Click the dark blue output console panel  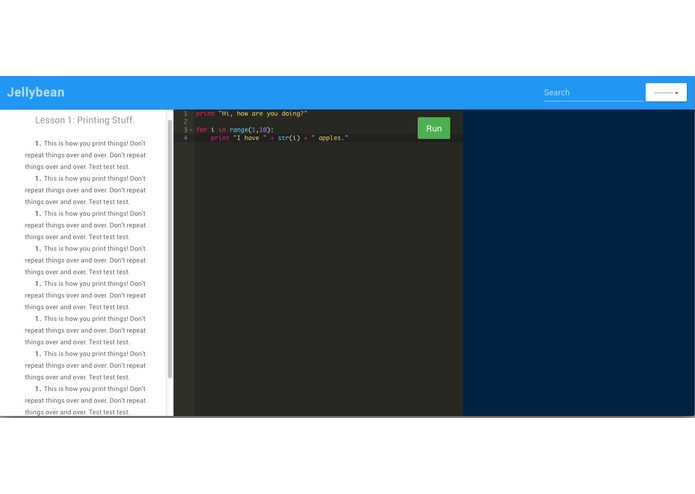tap(578, 263)
